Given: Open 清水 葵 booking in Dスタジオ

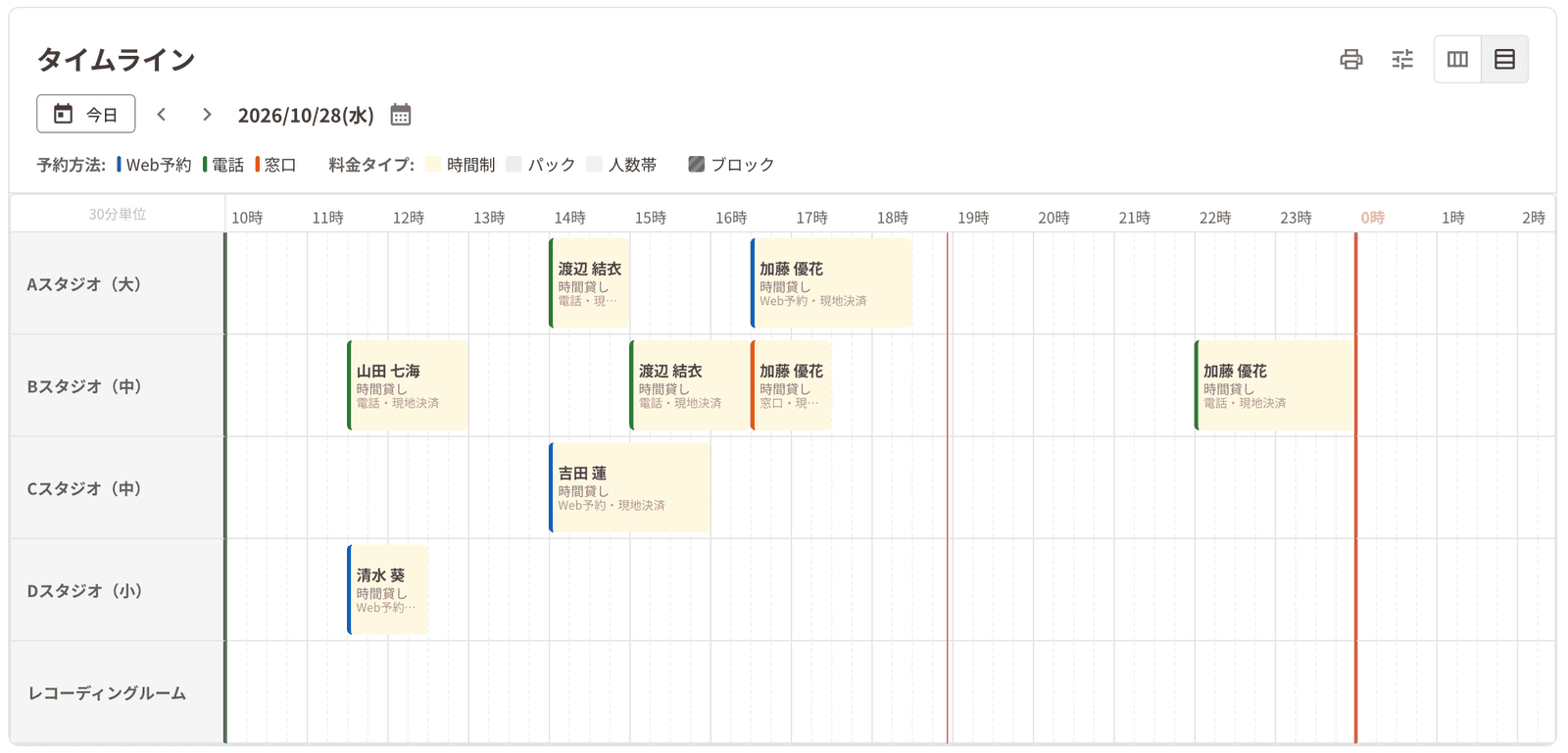Looking at the screenshot, I should pos(387,589).
